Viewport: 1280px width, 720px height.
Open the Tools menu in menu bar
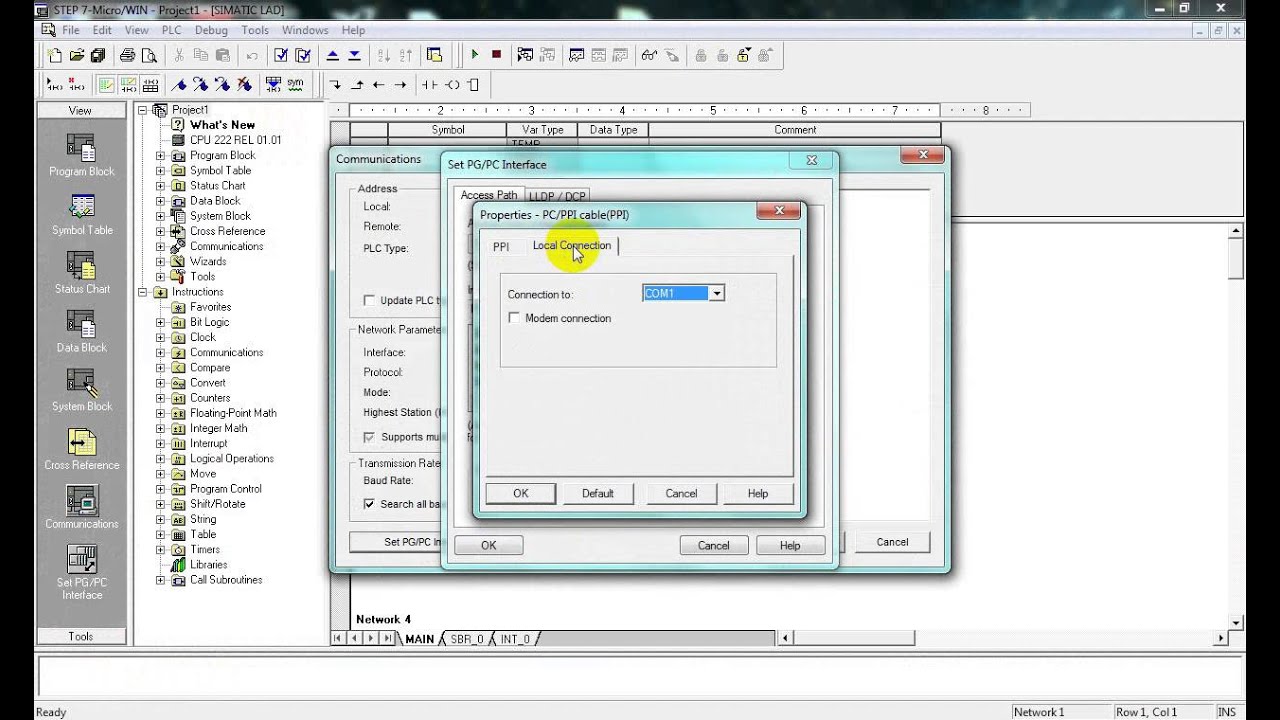coord(255,30)
